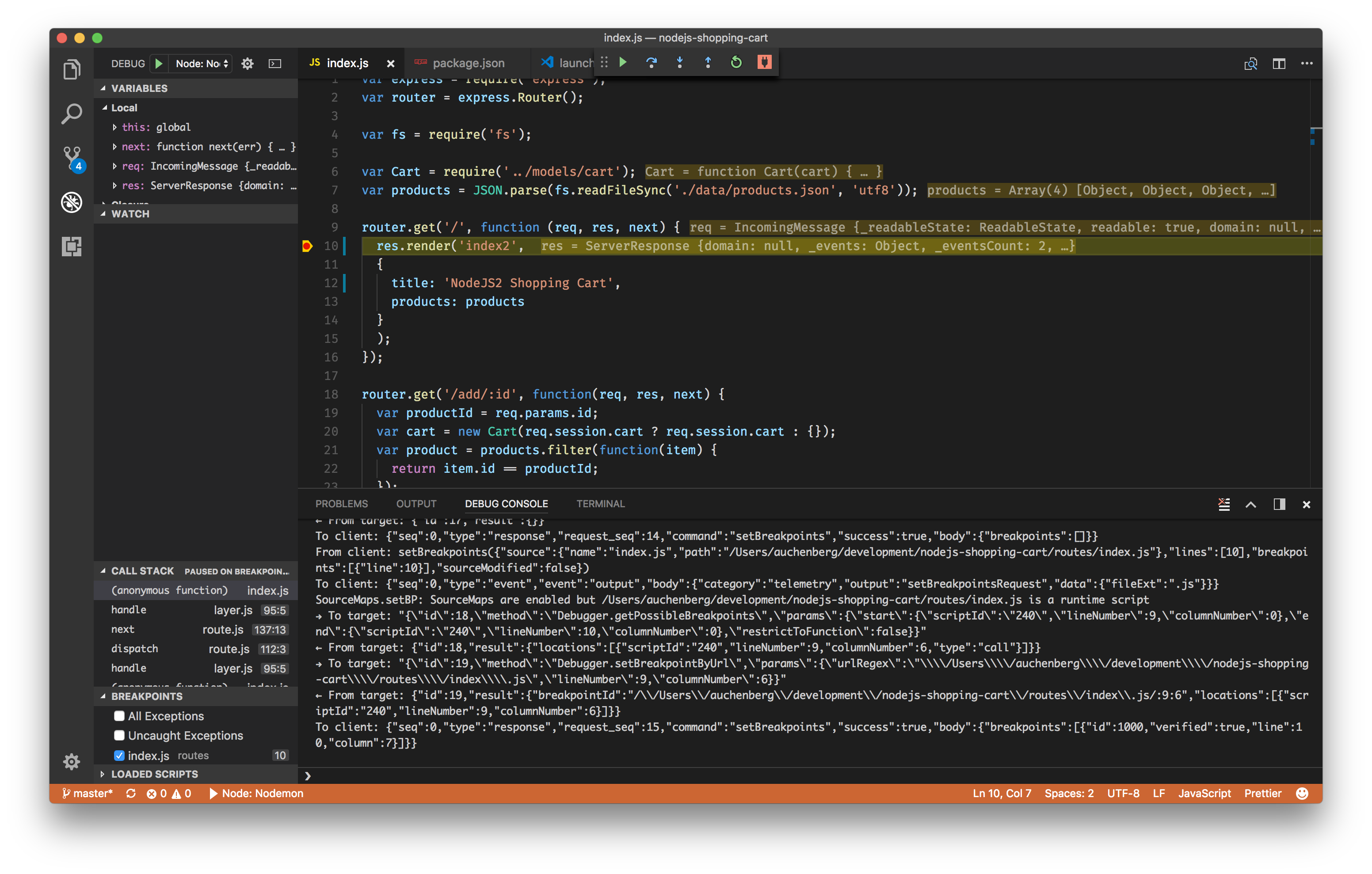Open the Node debug configuration dropdown
The width and height of the screenshot is (1372, 874).
(202, 63)
